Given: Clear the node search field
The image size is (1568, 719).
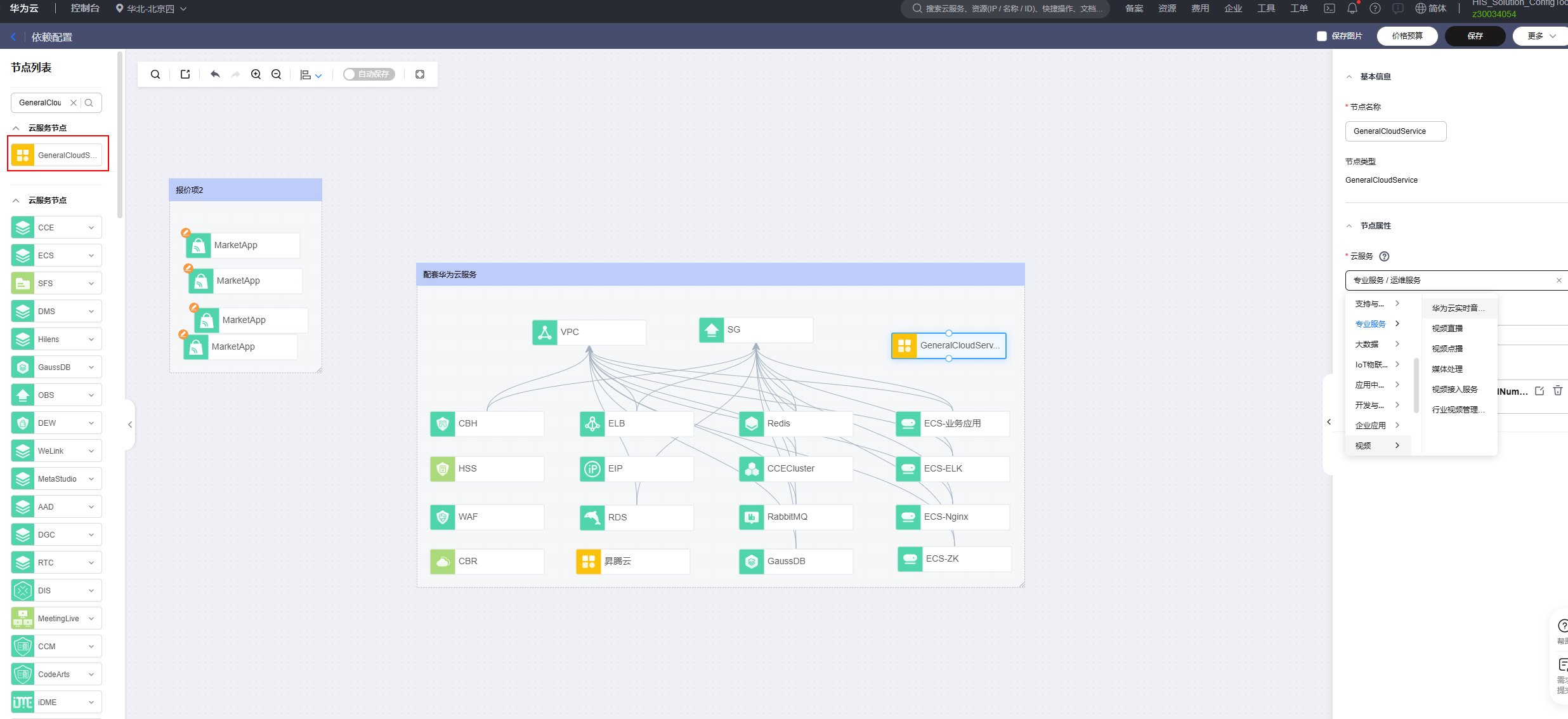Looking at the screenshot, I should [74, 103].
